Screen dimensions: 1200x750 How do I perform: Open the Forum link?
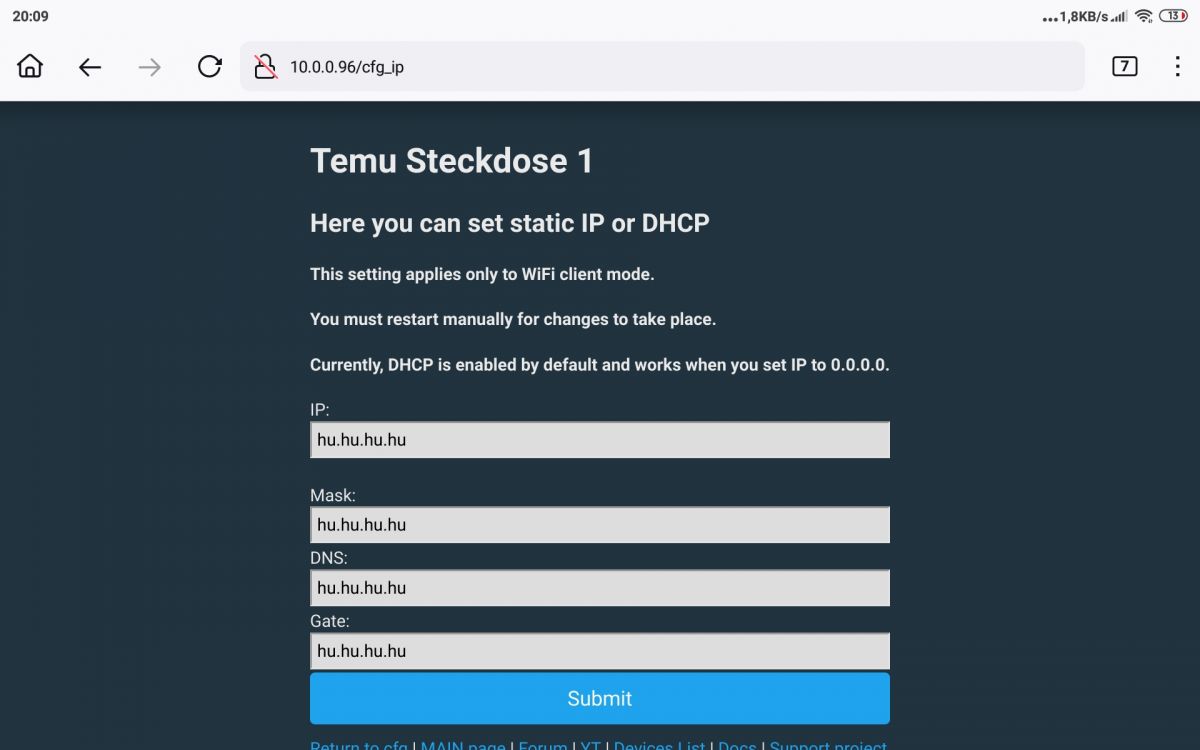pos(543,745)
